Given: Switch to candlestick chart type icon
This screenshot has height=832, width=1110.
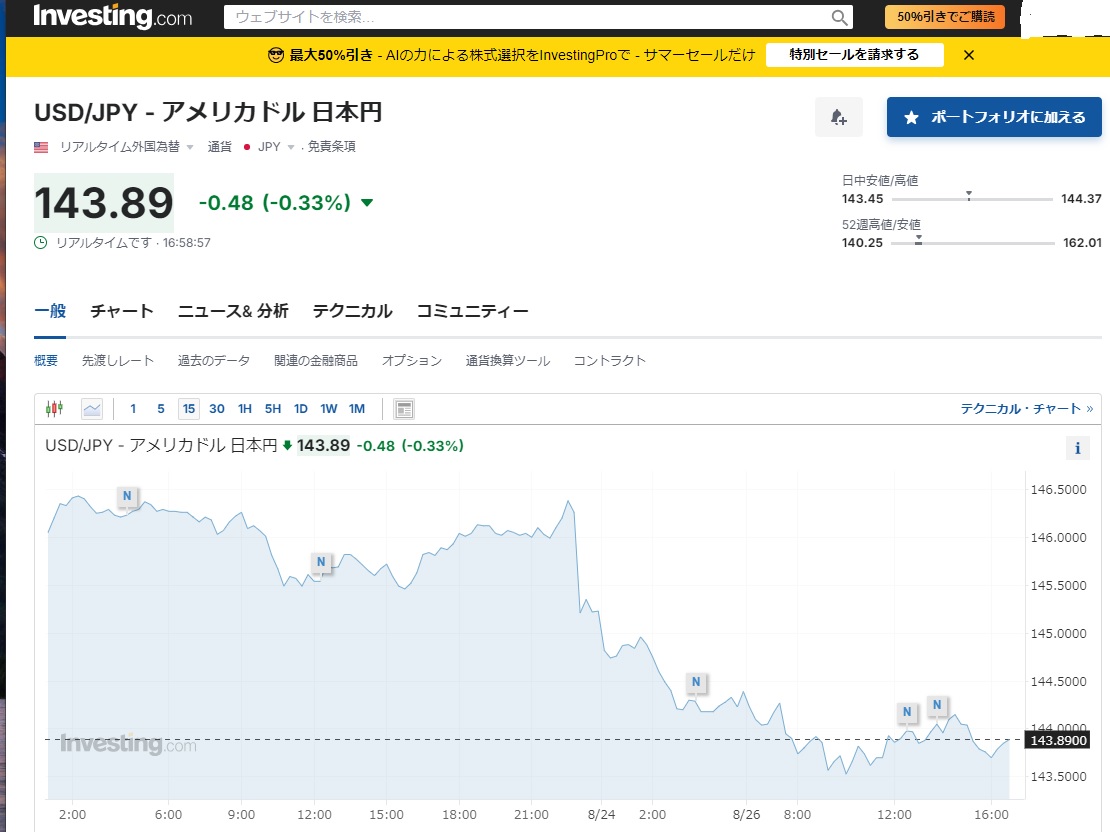Looking at the screenshot, I should coord(54,408).
